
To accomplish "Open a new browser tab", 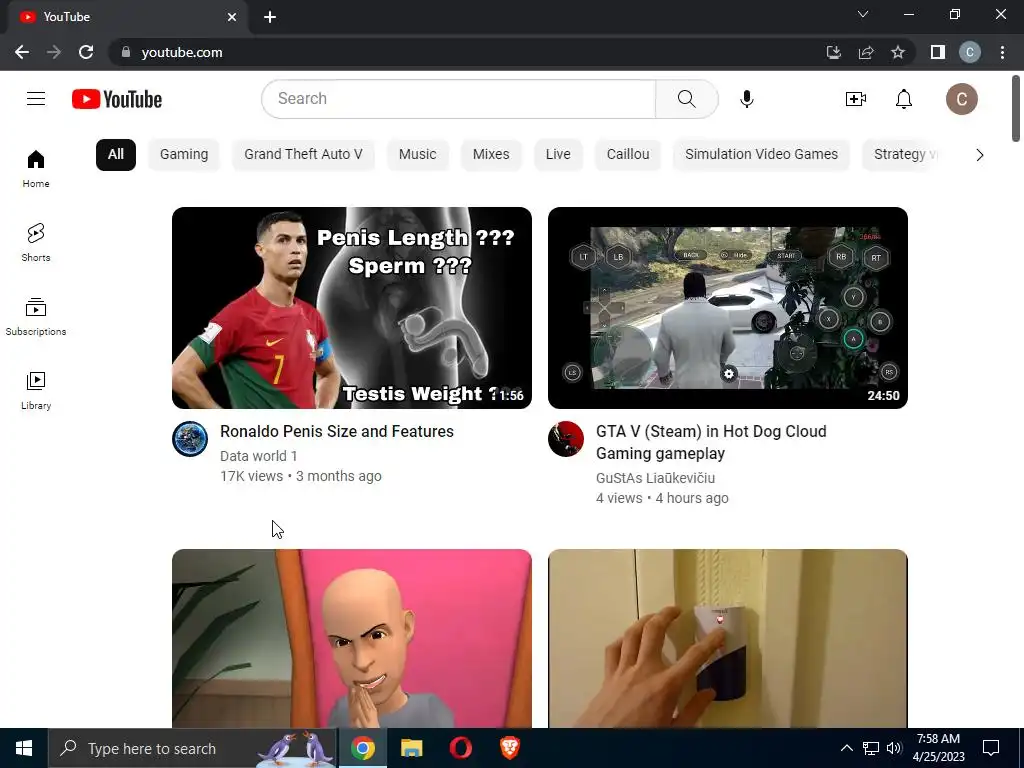I will pyautogui.click(x=270, y=17).
